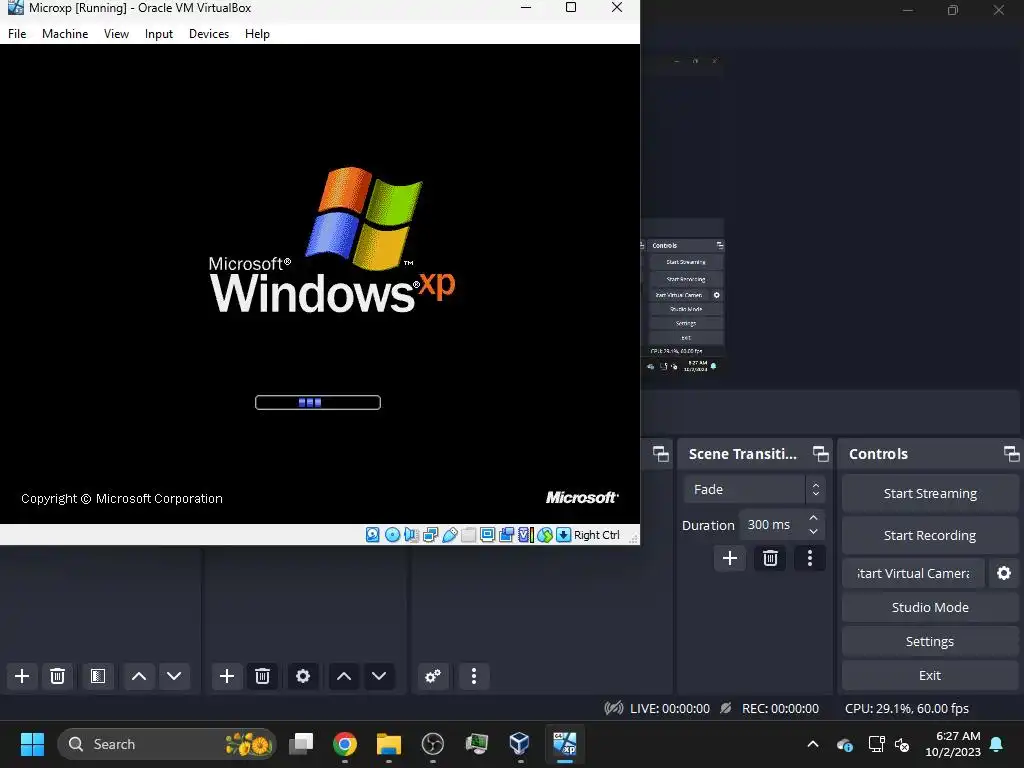Image resolution: width=1024 pixels, height=768 pixels.
Task: Click the CPU virtualization status icon
Action: pos(526,535)
